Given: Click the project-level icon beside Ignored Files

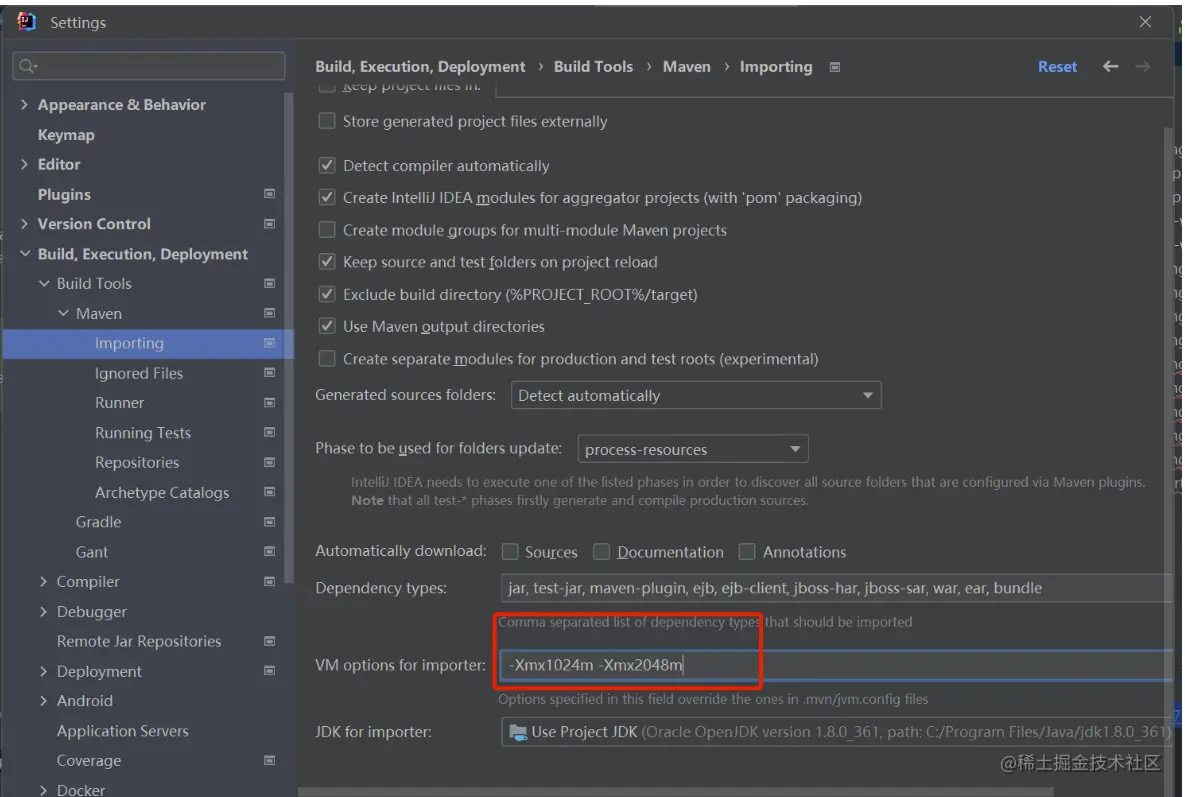Looking at the screenshot, I should (269, 372).
